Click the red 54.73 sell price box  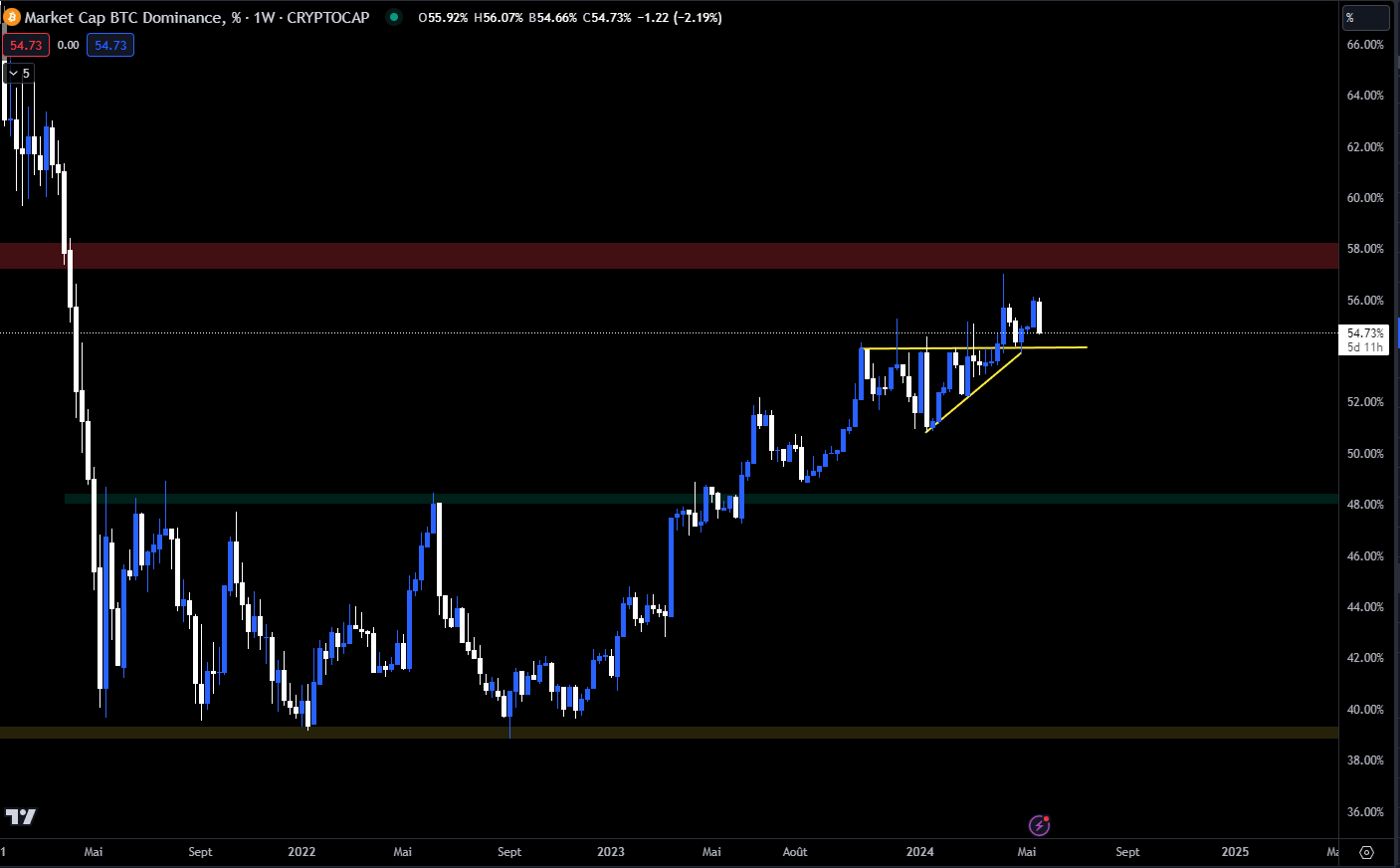coord(26,45)
